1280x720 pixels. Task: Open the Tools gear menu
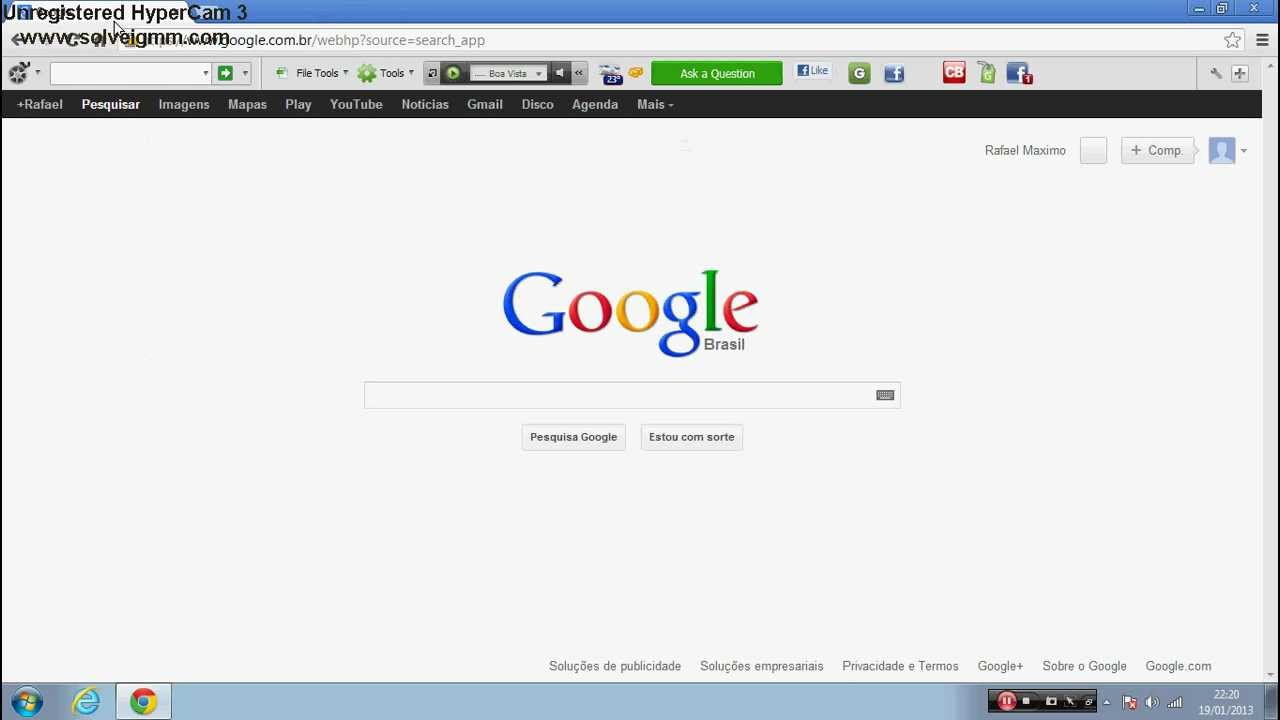coord(386,73)
